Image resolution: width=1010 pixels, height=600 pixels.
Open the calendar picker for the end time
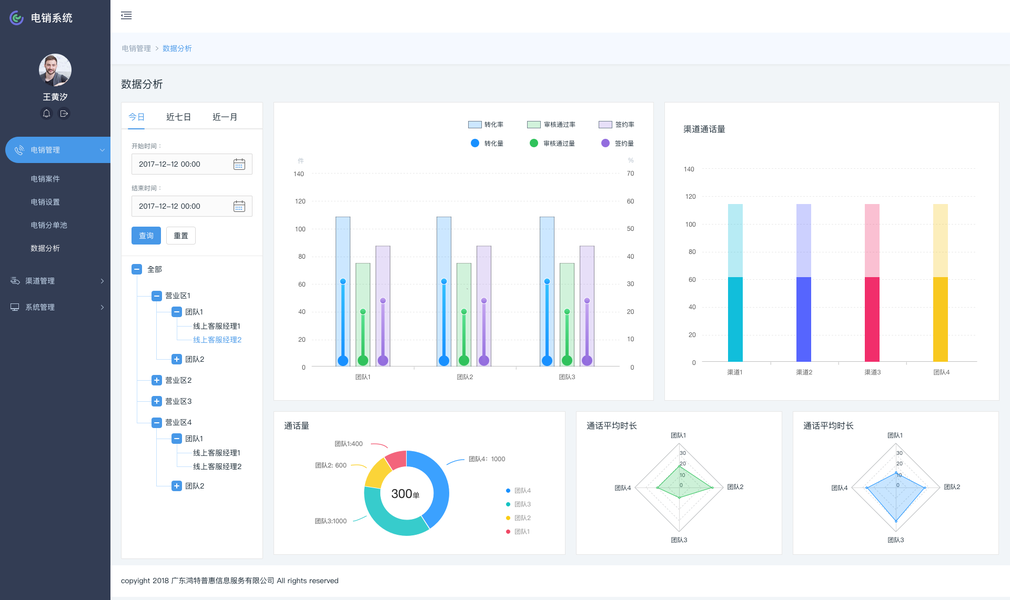239,206
